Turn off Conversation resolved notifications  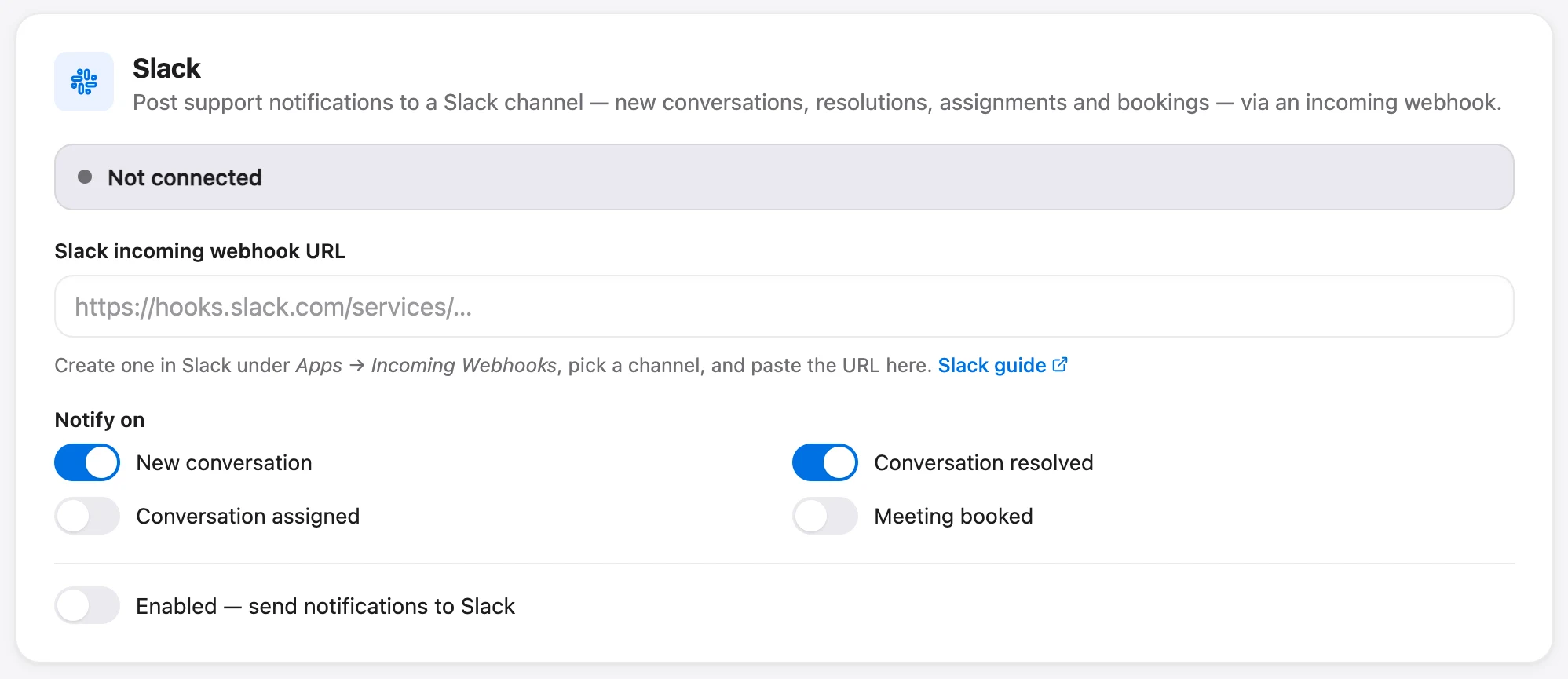(825, 462)
